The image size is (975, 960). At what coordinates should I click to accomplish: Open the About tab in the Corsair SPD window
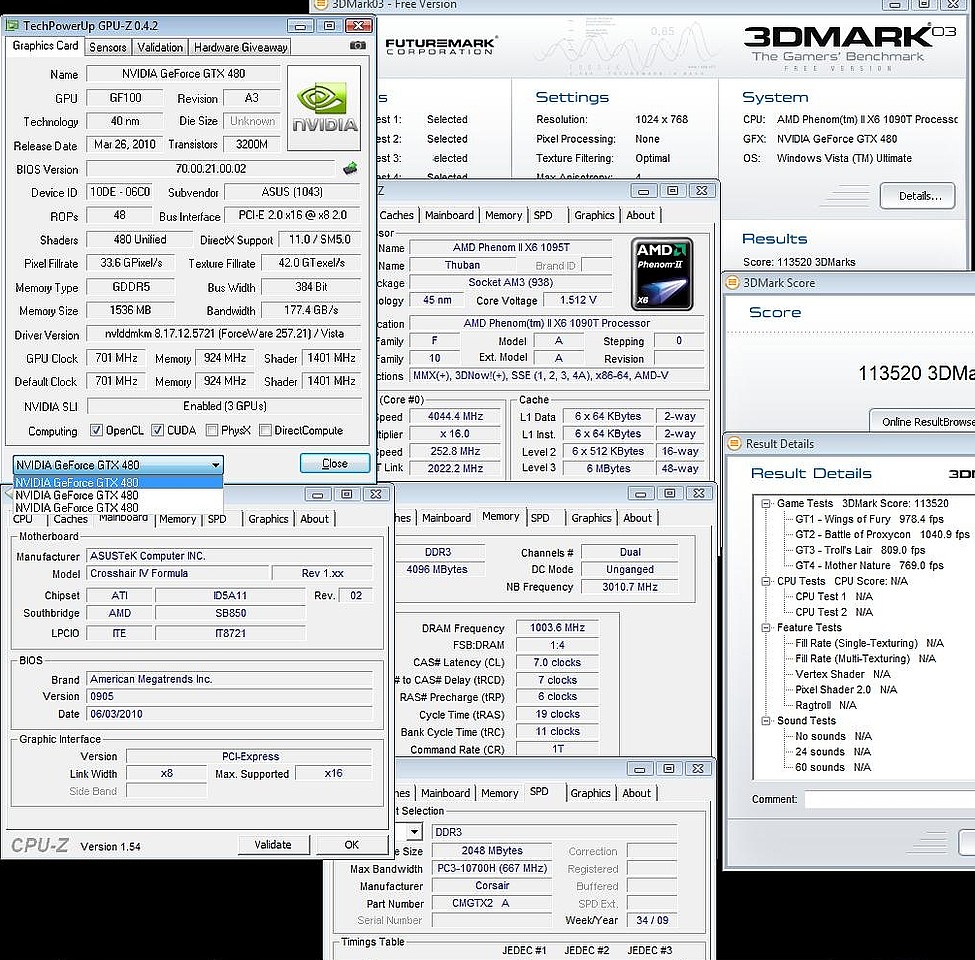(636, 793)
